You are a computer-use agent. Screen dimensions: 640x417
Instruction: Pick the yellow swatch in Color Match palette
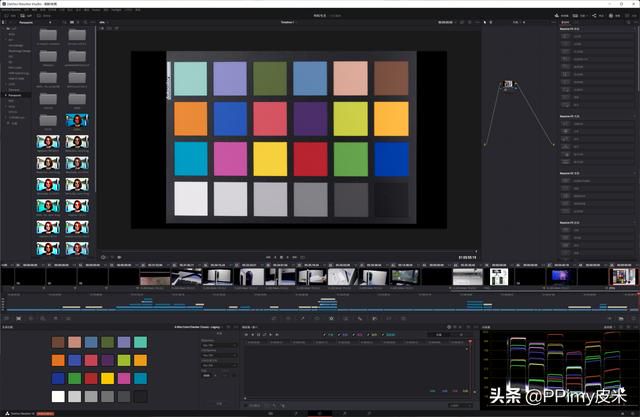click(x=107, y=378)
